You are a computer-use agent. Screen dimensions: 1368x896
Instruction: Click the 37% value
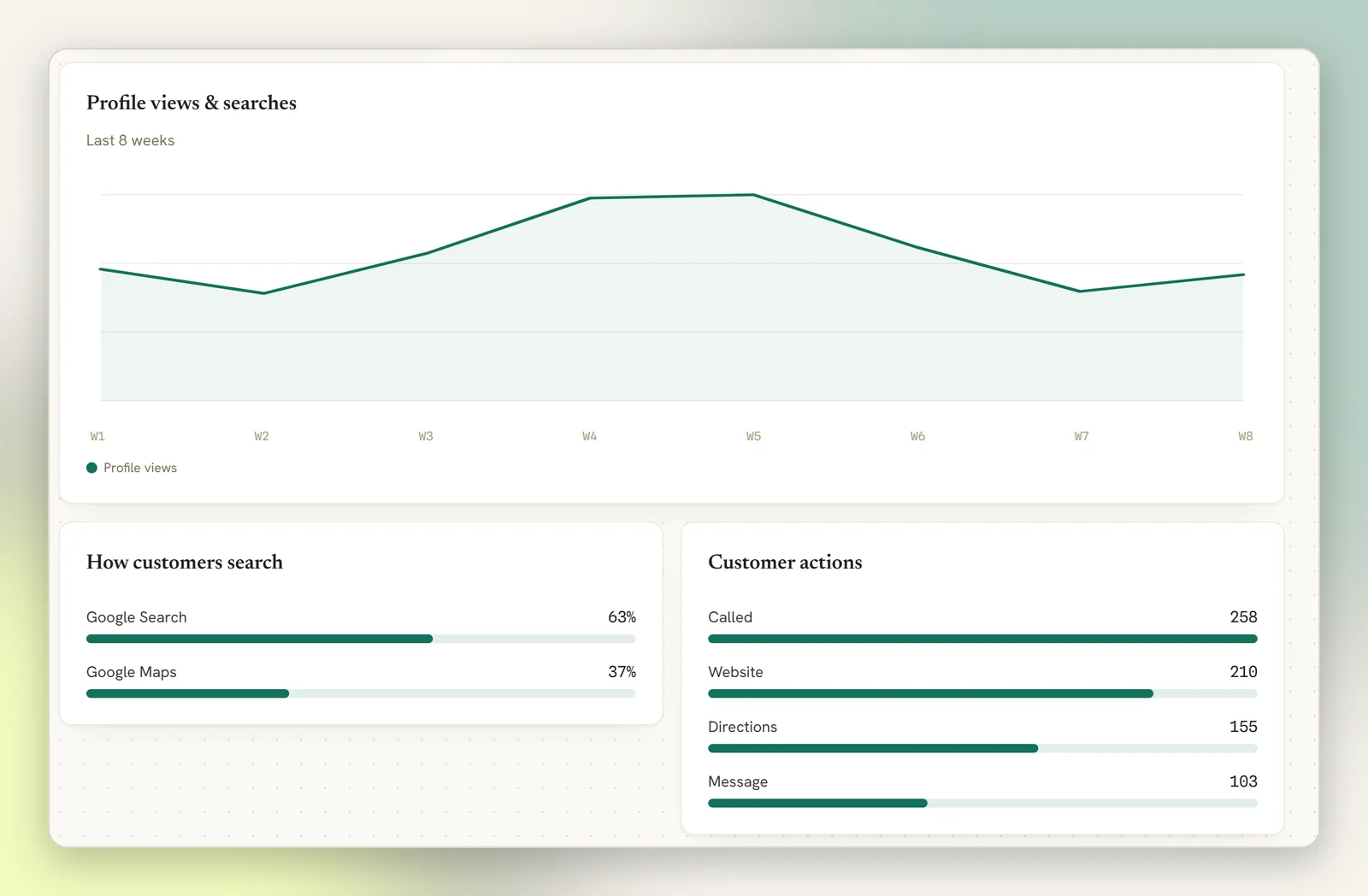(x=622, y=672)
